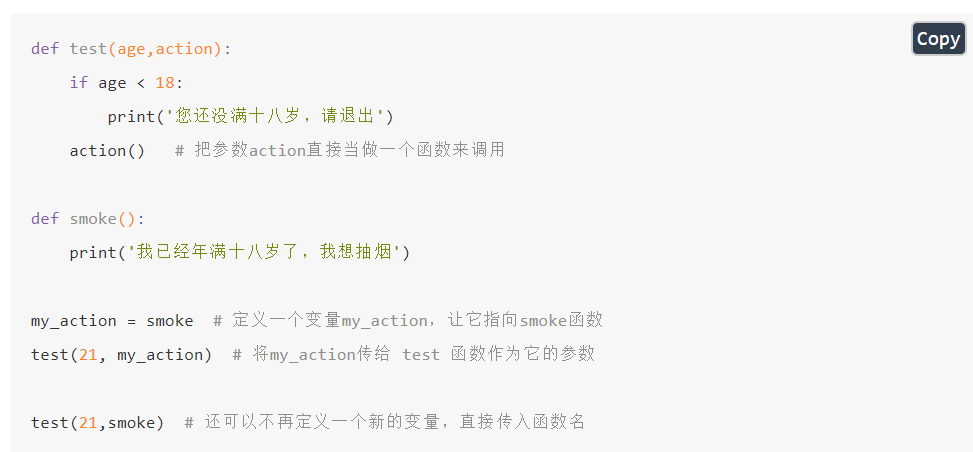Click the 'if age < 18' line
The width and height of the screenshot is (973, 452).
point(127,83)
